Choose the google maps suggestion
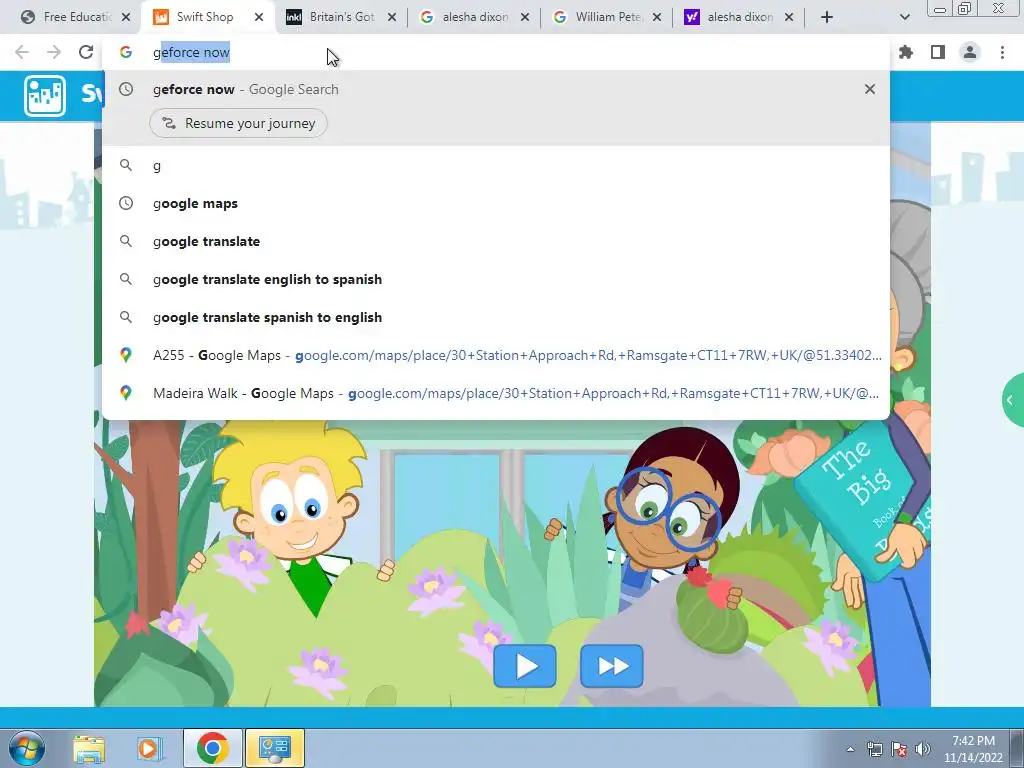 (496, 204)
